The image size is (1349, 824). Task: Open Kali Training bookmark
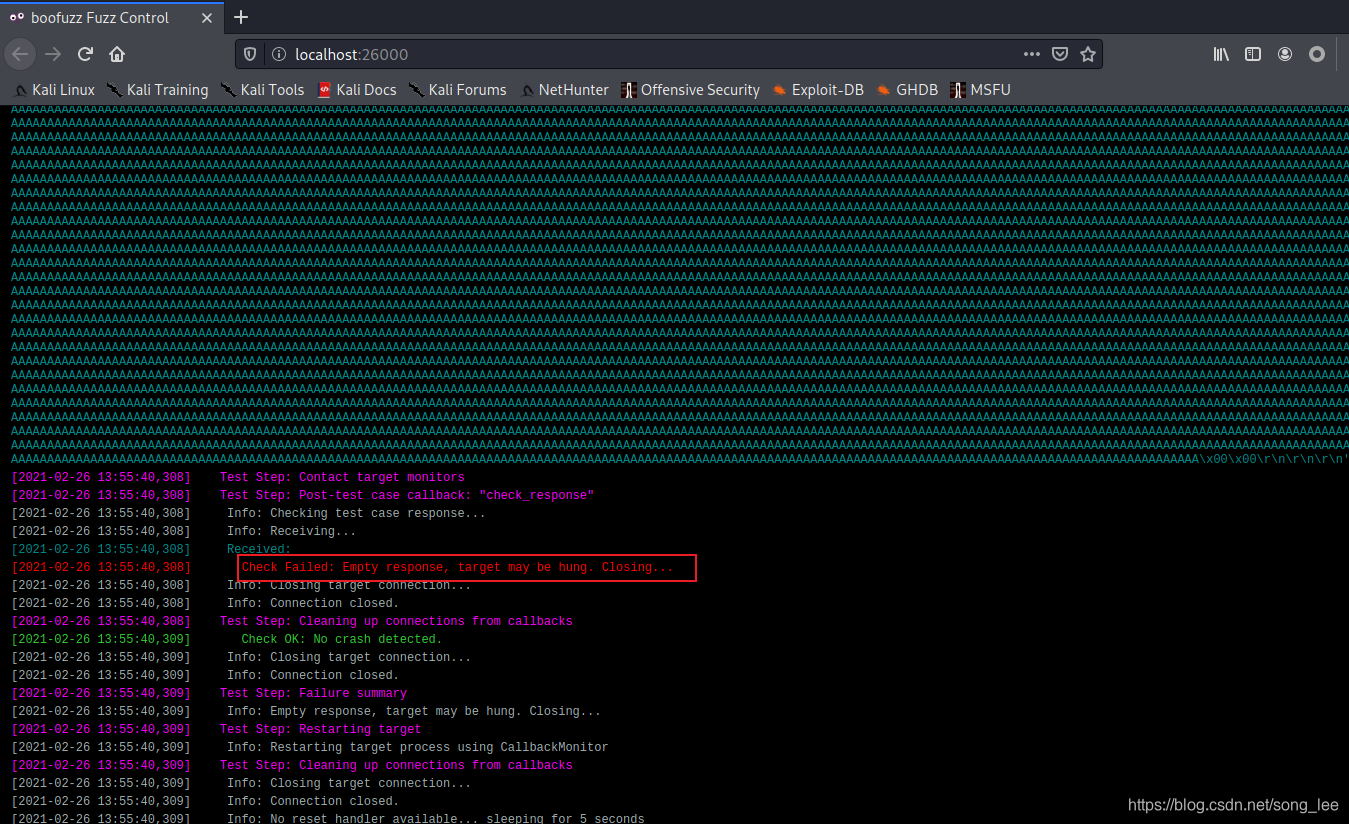[x=158, y=90]
